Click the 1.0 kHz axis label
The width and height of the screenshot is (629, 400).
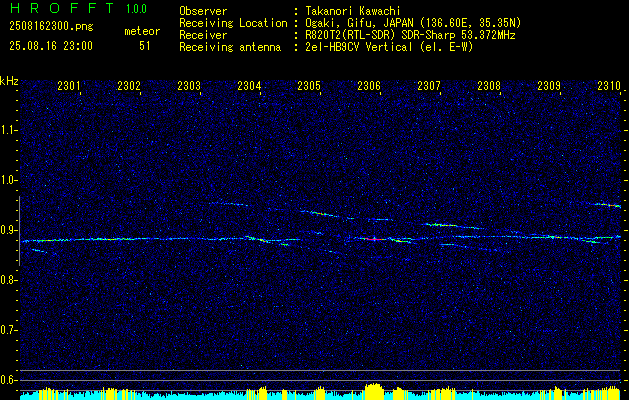pos(8,181)
